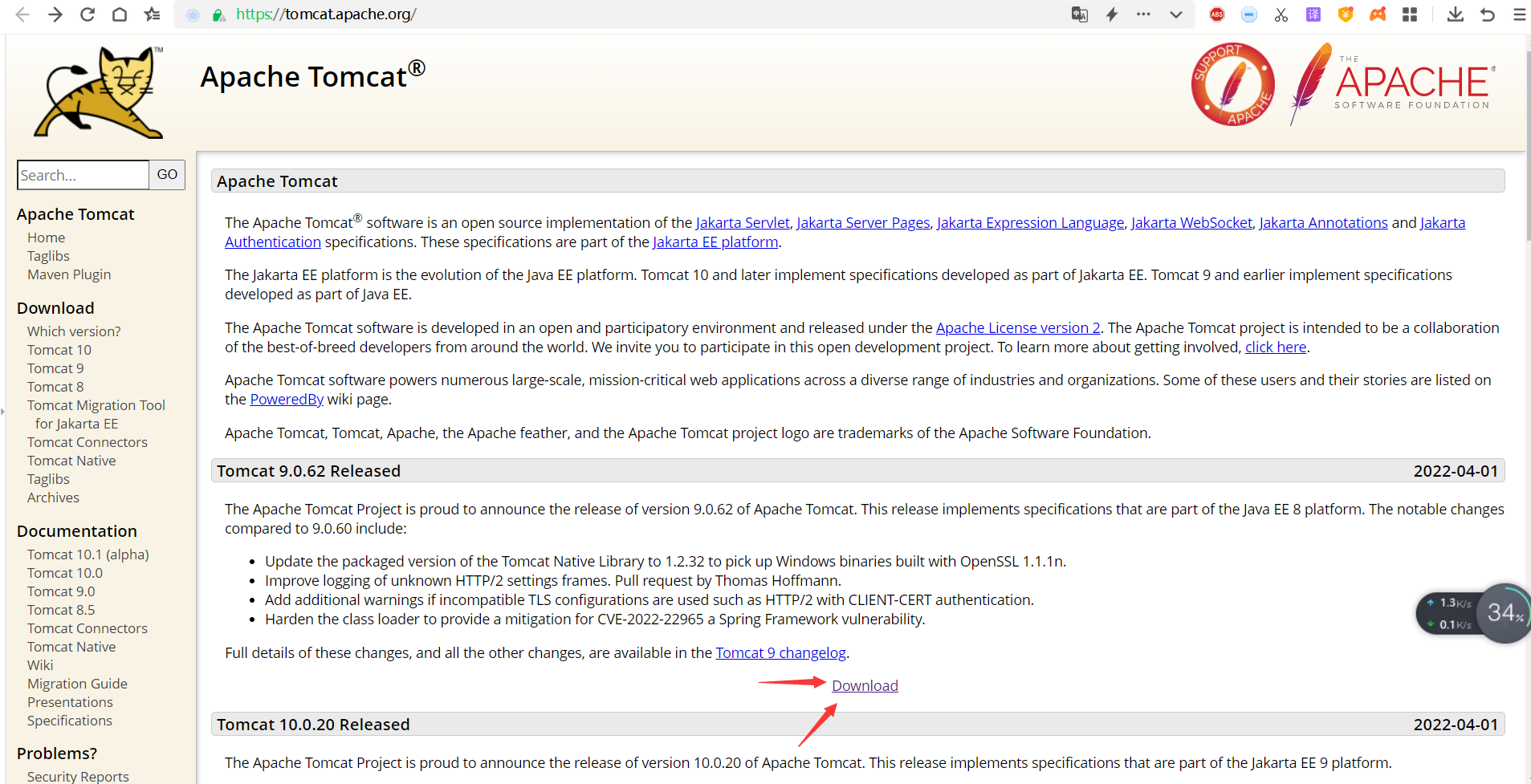Open Tomcat Native under the Download heading
The image size is (1531, 784).
pos(71,461)
